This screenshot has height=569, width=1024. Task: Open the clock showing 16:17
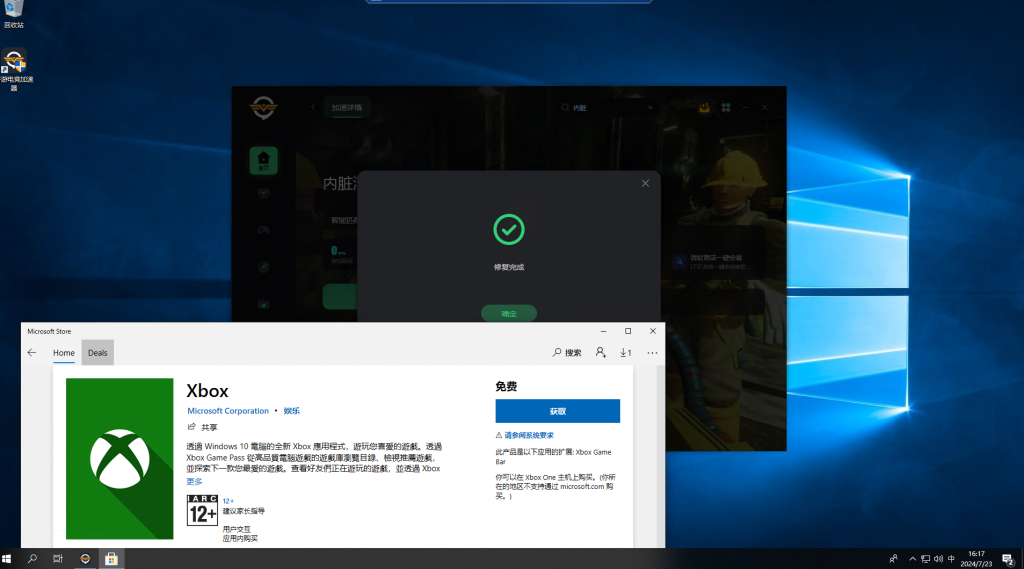click(976, 559)
